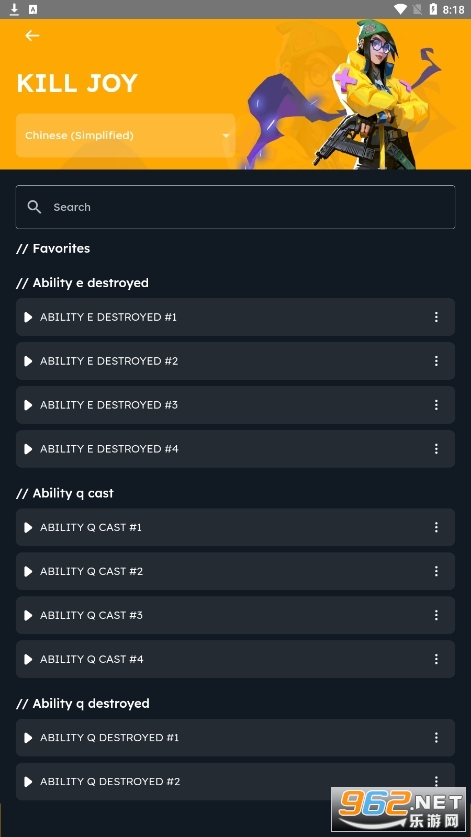
Task: Open options menu for Ability E Destroyed #2
Action: tap(436, 361)
